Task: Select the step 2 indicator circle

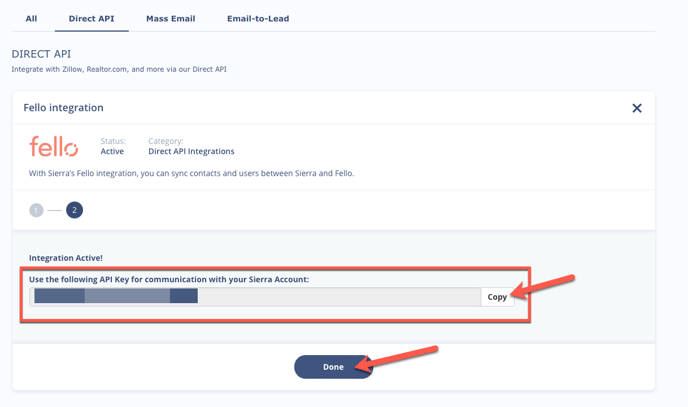Action: (75, 210)
